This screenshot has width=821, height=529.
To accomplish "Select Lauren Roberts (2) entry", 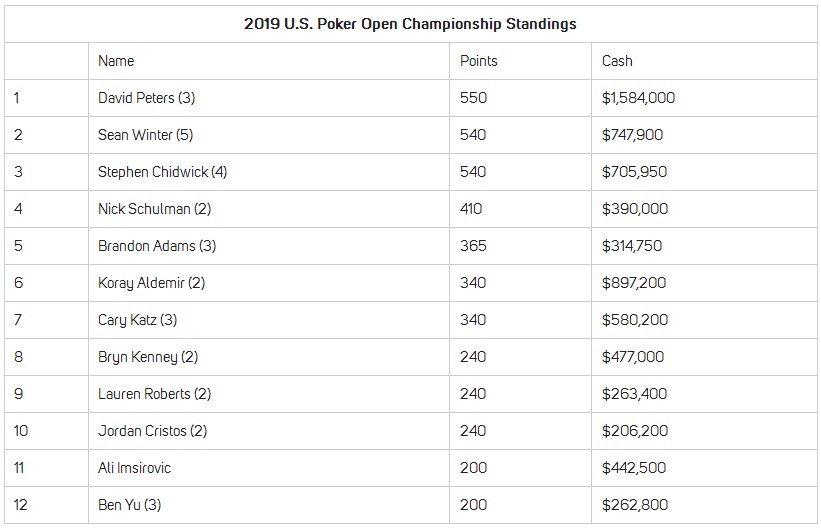I will pyautogui.click(x=154, y=394).
